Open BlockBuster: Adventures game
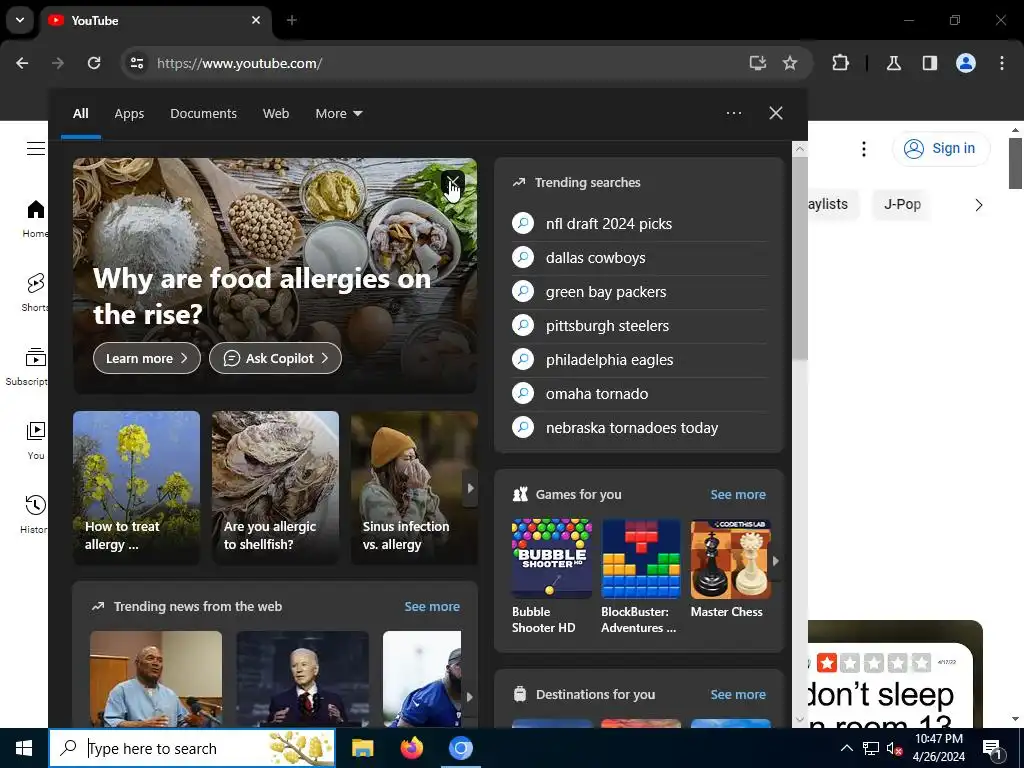 [641, 577]
